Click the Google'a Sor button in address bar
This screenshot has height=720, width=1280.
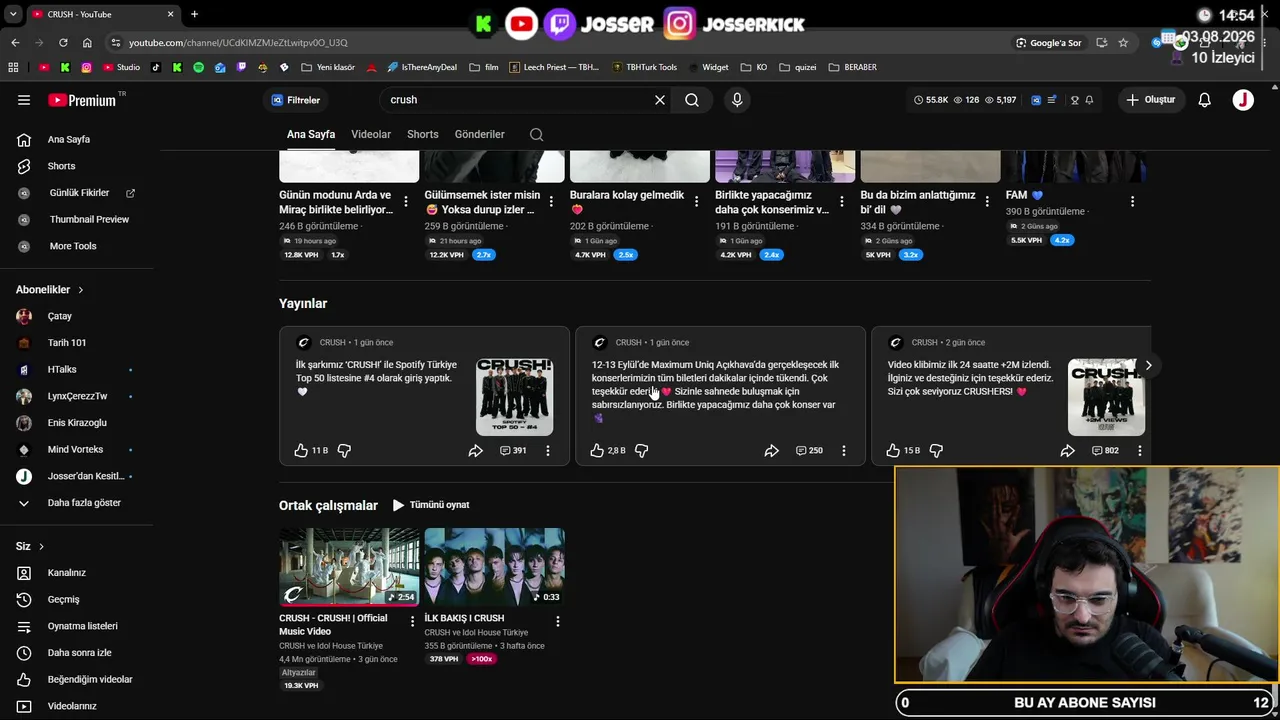tap(1049, 43)
